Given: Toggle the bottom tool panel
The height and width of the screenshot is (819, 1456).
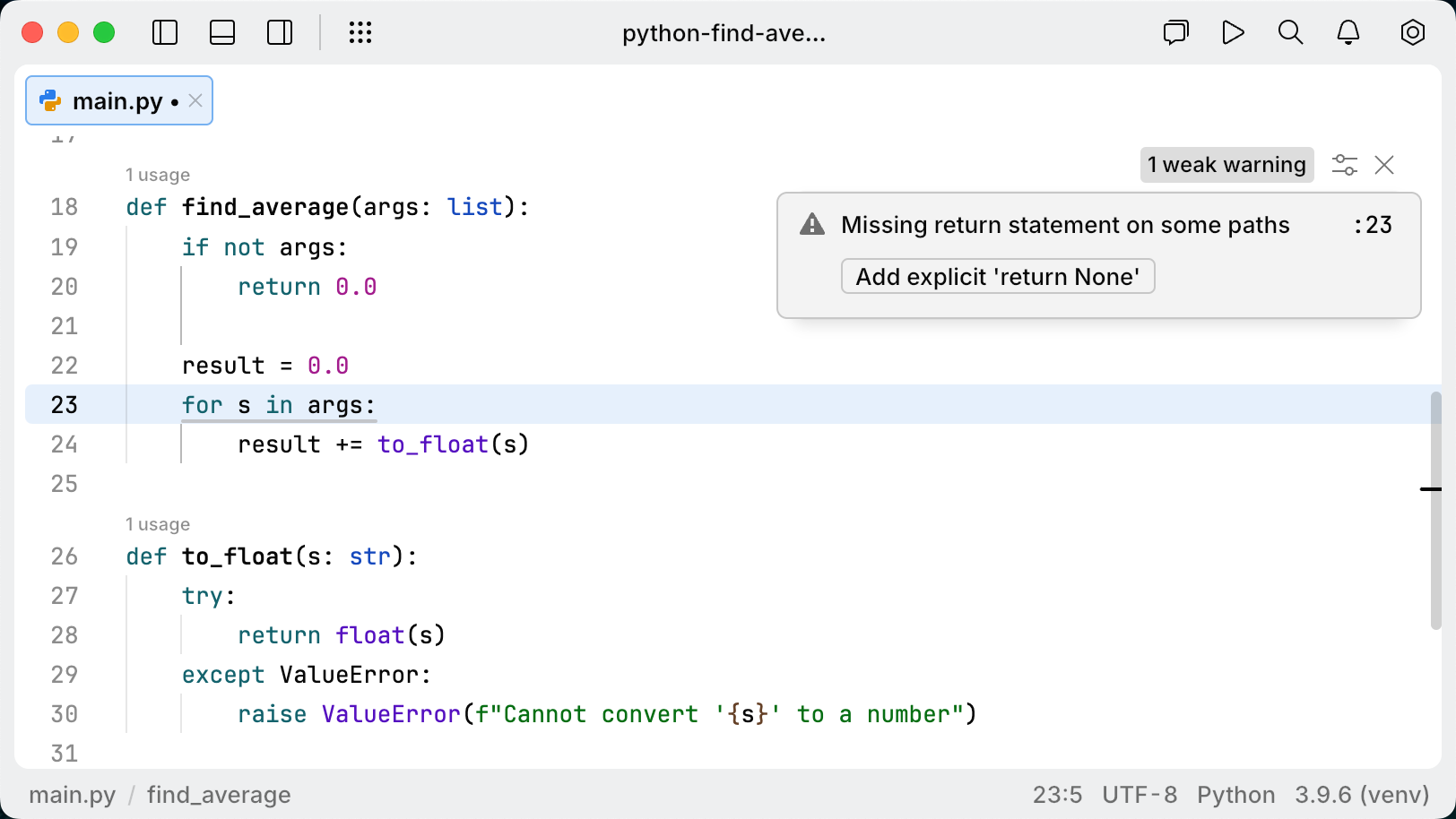Looking at the screenshot, I should 222,33.
